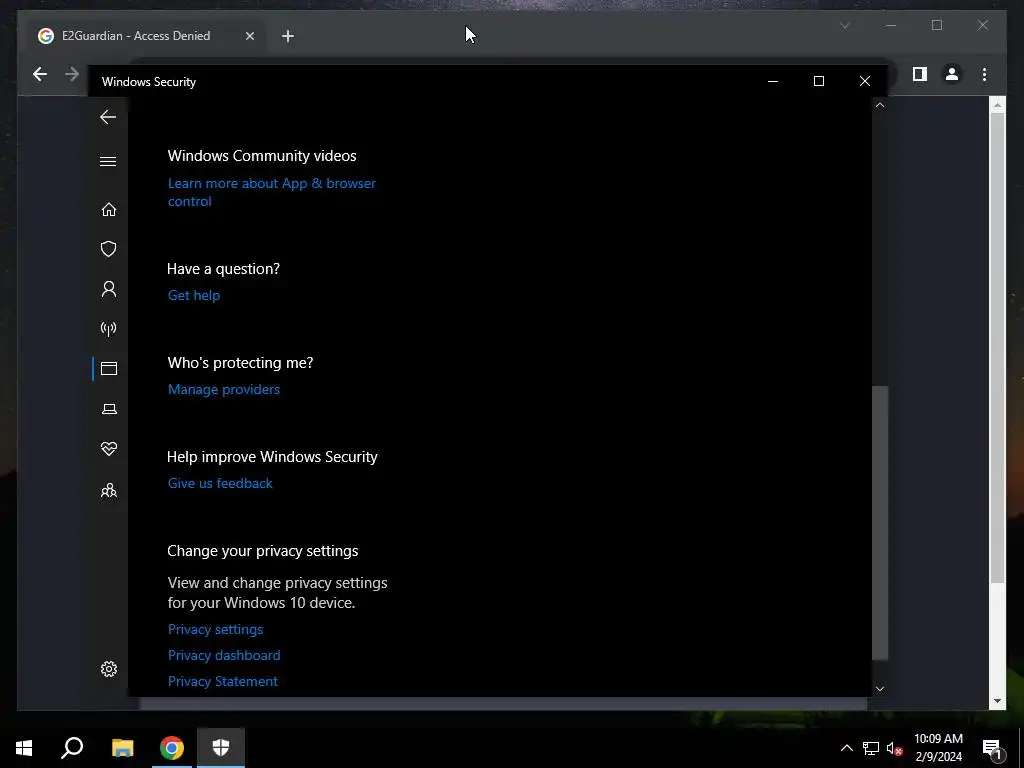Click Chrome page scrollbar up arrow
1024x768 pixels.
(x=997, y=104)
